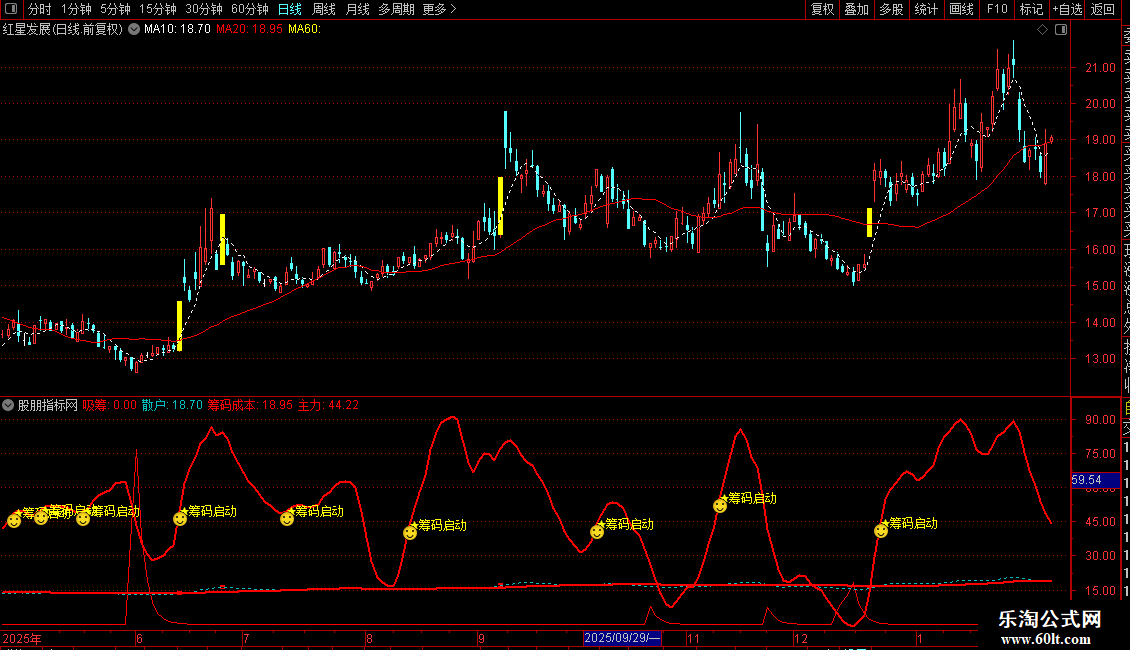1130x650 pixels.
Task: Click the 返回 back button
Action: pos(1103,9)
